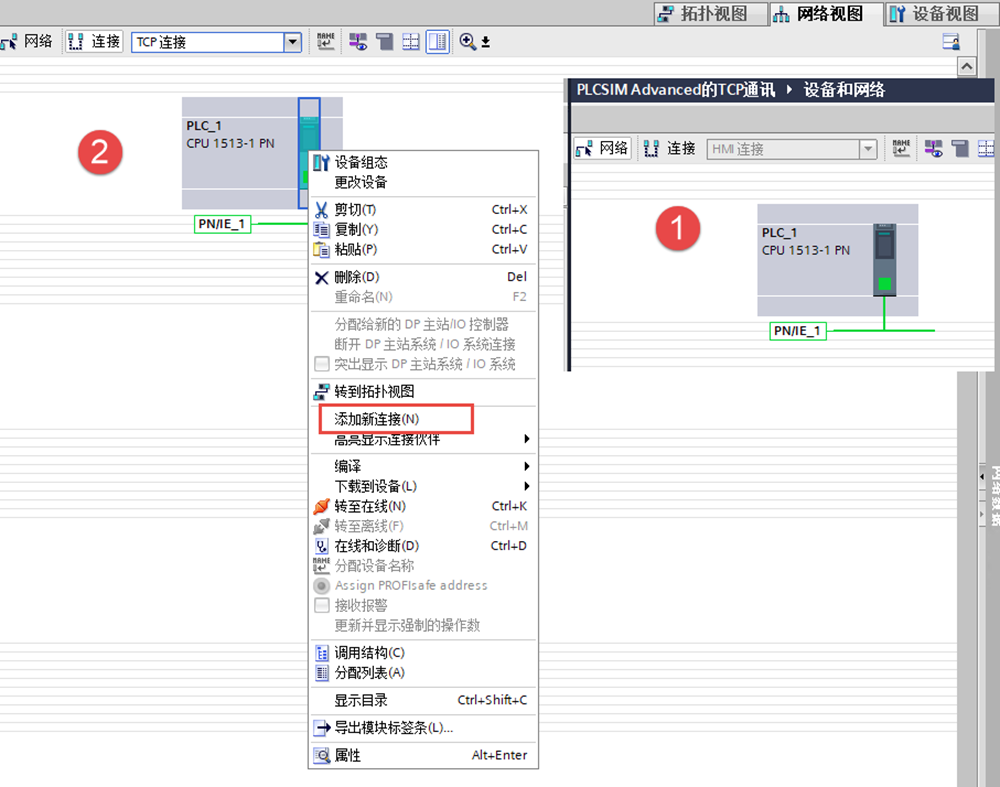Select 添加新连接(N) from context menu
1000x787 pixels.
pyautogui.click(x=376, y=419)
